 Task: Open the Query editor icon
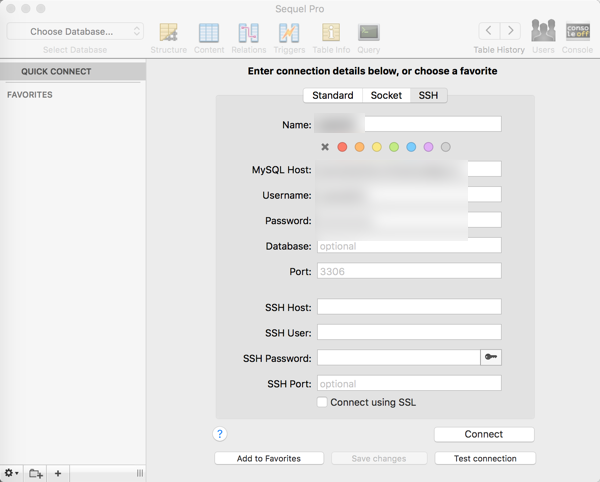coord(368,33)
